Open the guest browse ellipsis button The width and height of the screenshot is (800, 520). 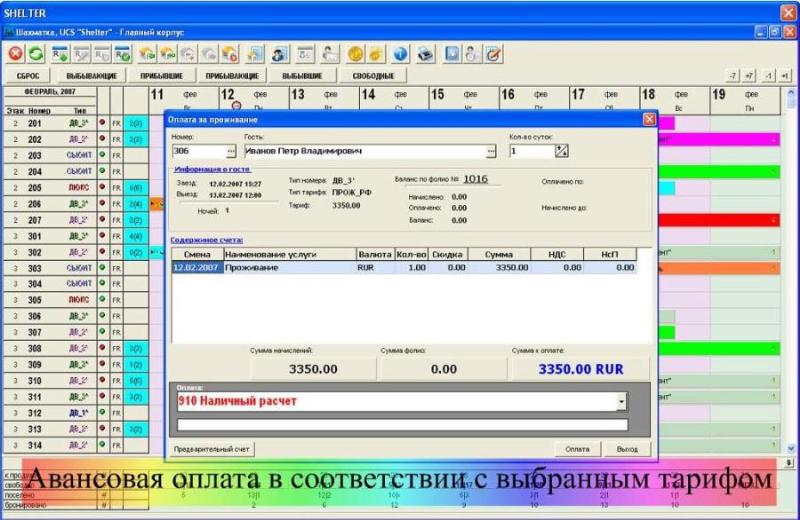point(491,151)
